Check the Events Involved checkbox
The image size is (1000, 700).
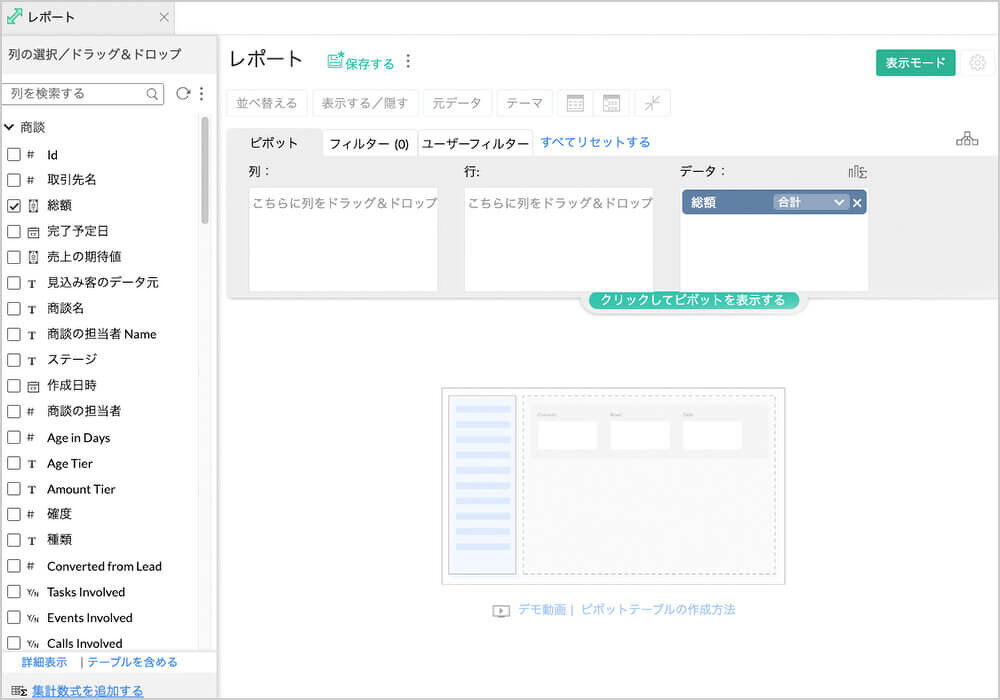(x=13, y=617)
